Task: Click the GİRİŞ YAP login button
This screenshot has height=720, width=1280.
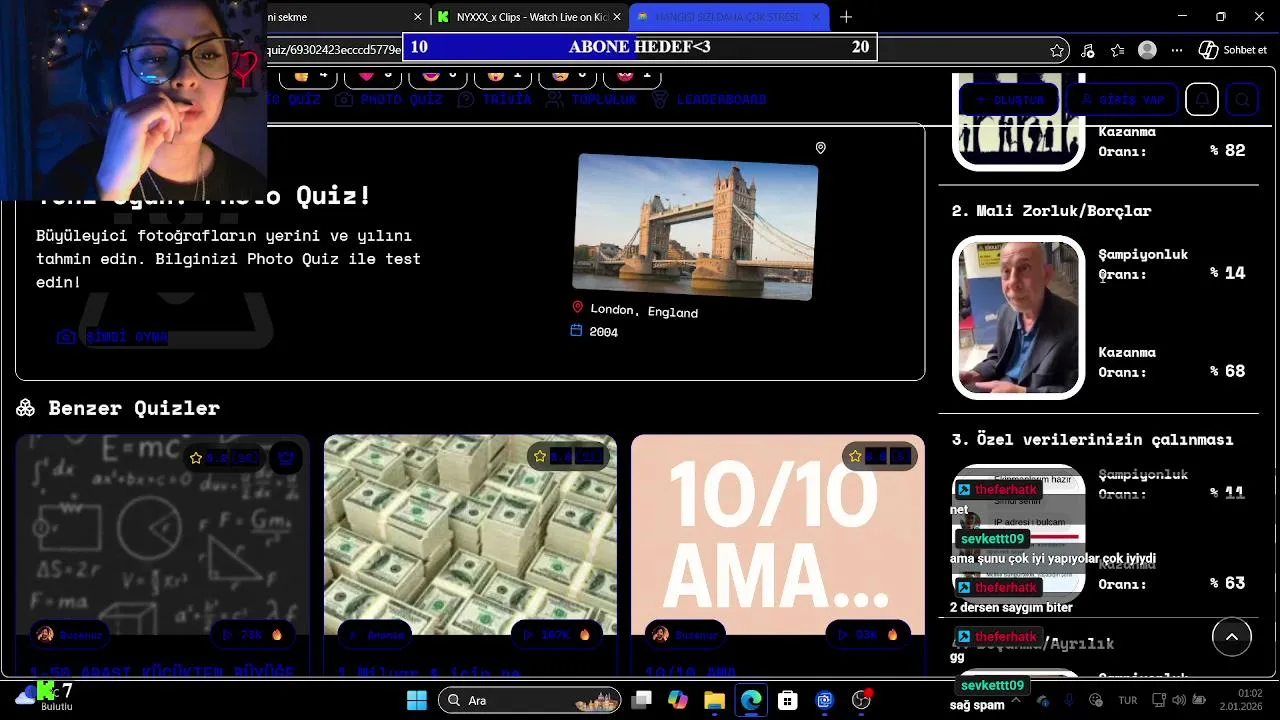Action: (1122, 99)
